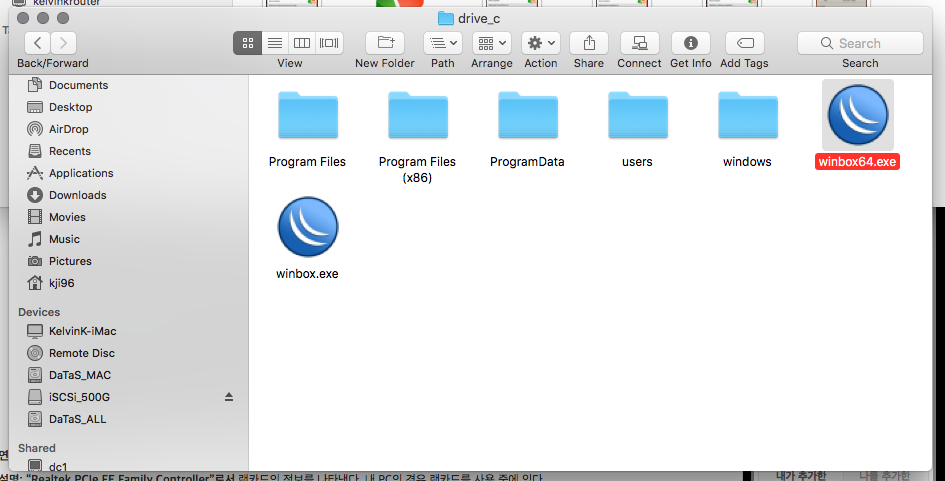Select the winbox64.exe application icon
This screenshot has width=945, height=481.
tap(858, 115)
